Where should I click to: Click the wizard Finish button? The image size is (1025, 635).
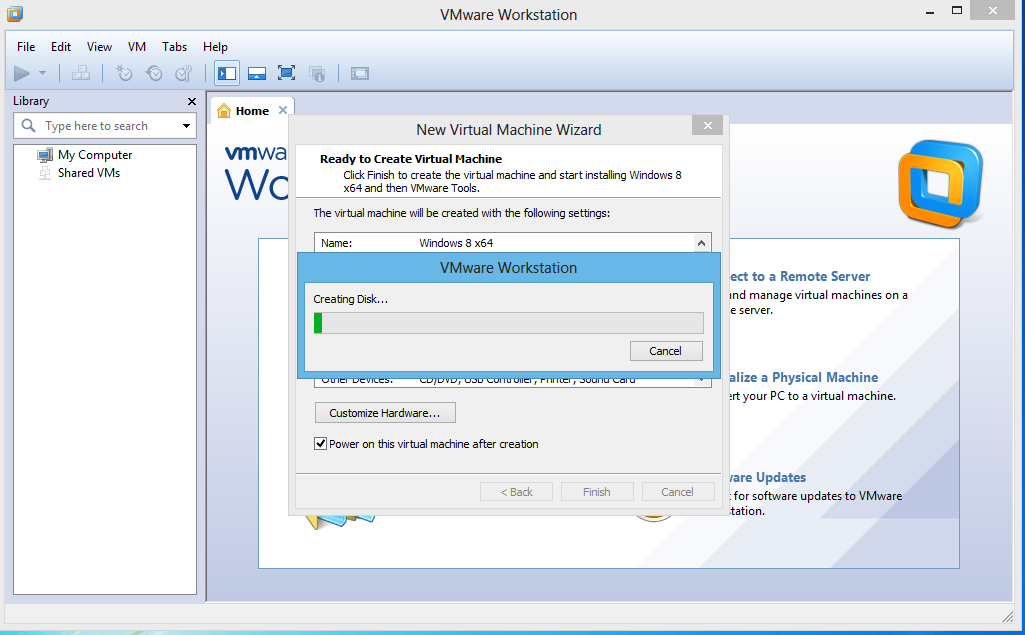(x=597, y=492)
